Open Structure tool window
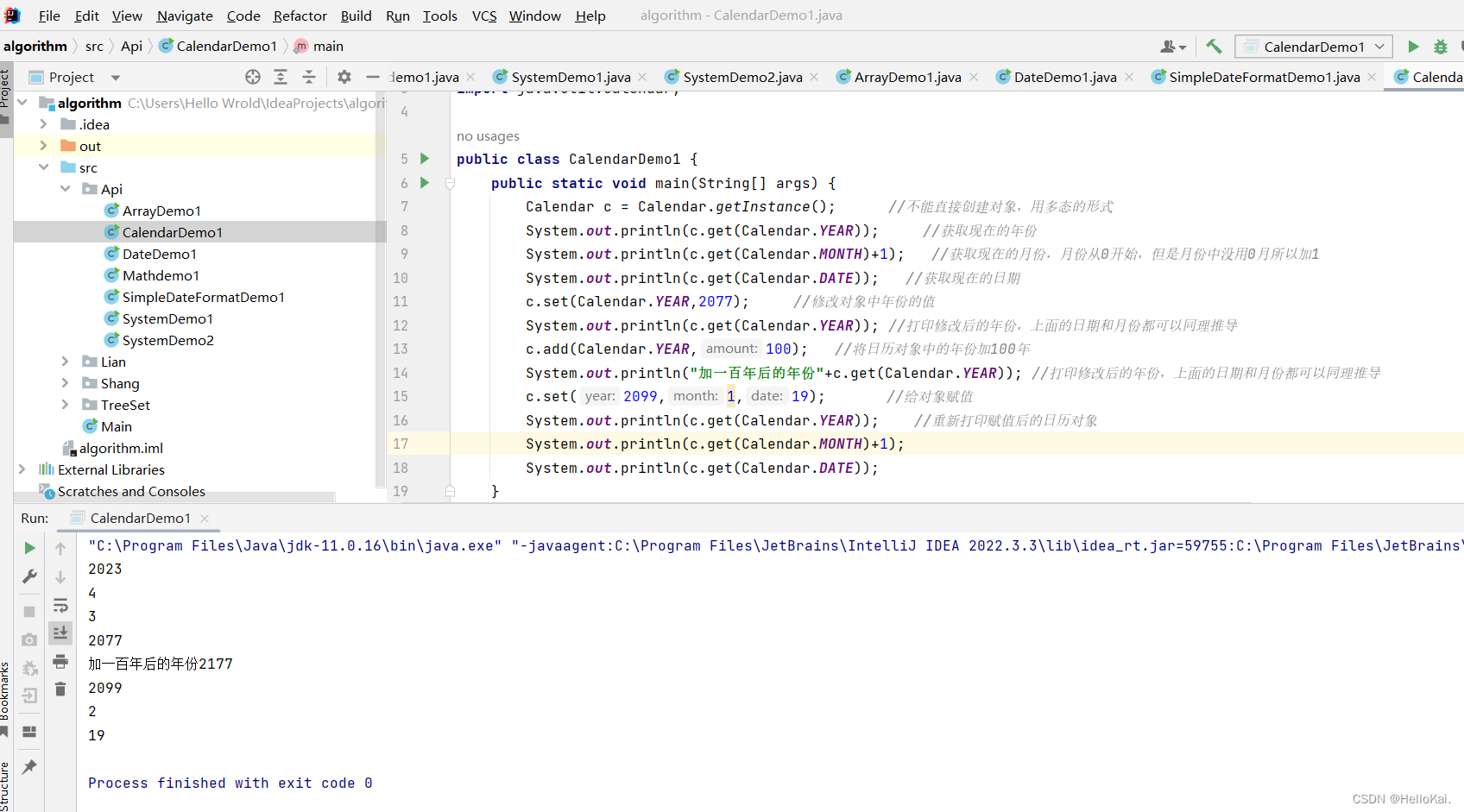1464x812 pixels. [x=6, y=786]
